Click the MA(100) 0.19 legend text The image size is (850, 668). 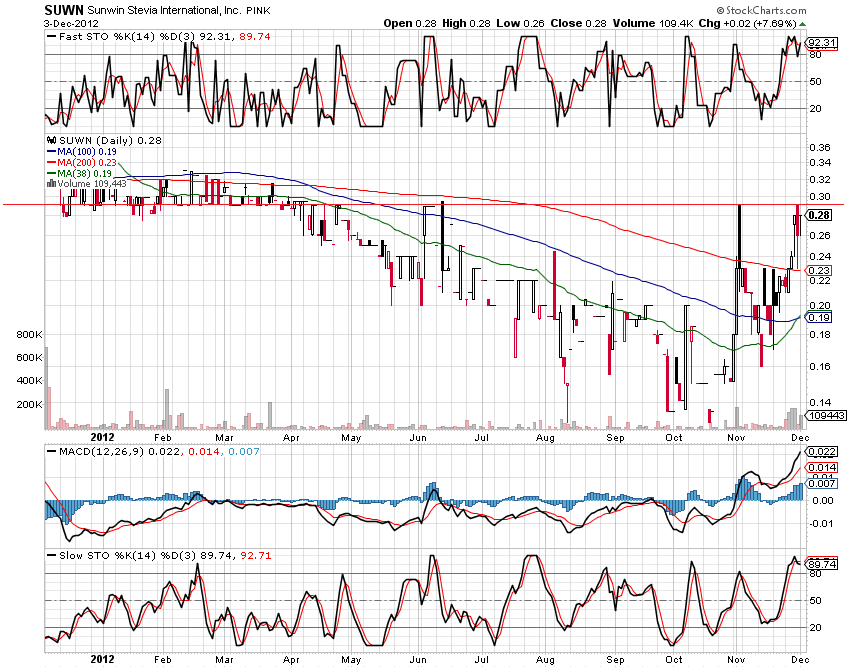click(87, 152)
